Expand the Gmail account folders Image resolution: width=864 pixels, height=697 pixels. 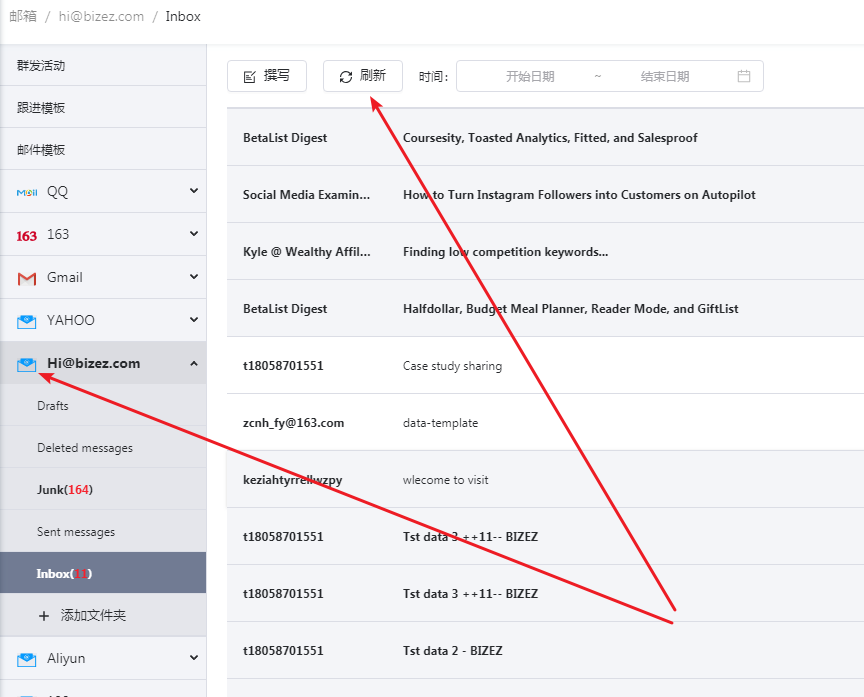[194, 277]
